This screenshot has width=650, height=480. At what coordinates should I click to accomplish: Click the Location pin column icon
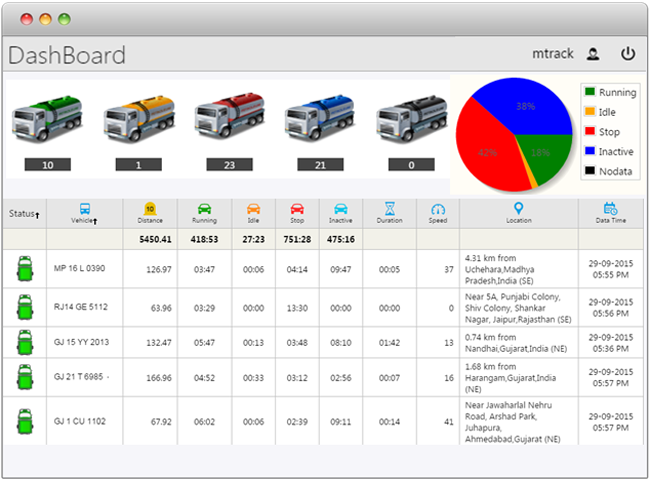pyautogui.click(x=518, y=209)
